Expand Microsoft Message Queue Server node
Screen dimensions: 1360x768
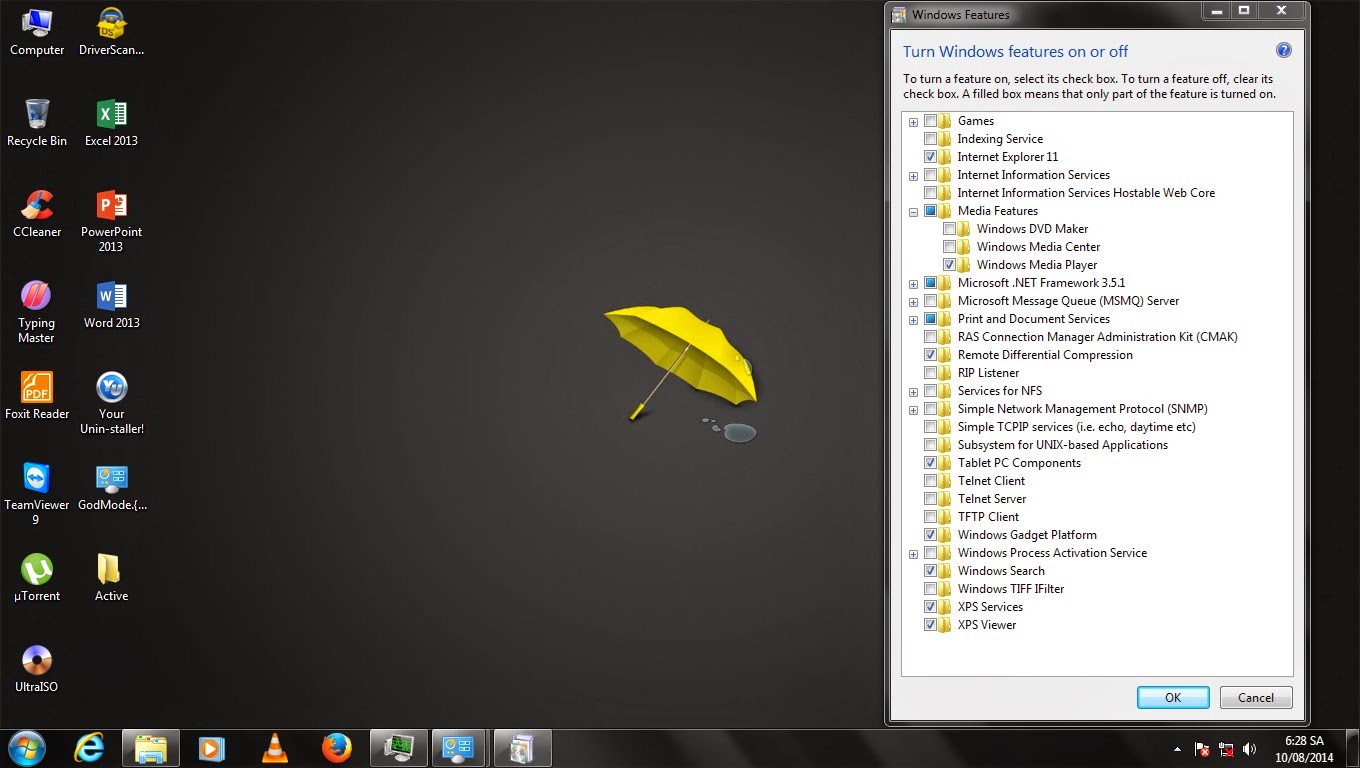pos(913,302)
